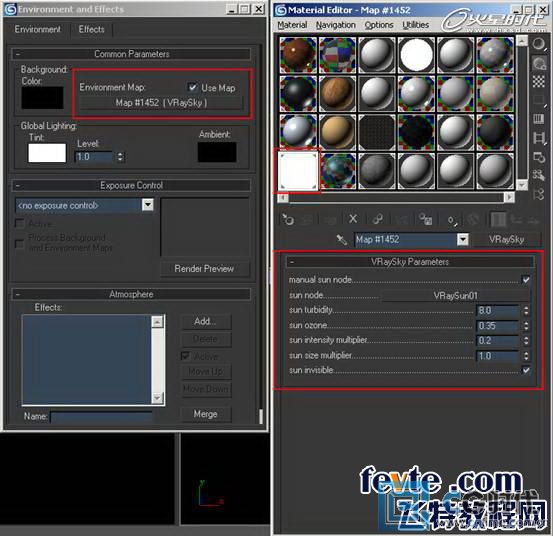Click Assign Material to Selection icon
The height and width of the screenshot is (536, 553).
[x=330, y=220]
